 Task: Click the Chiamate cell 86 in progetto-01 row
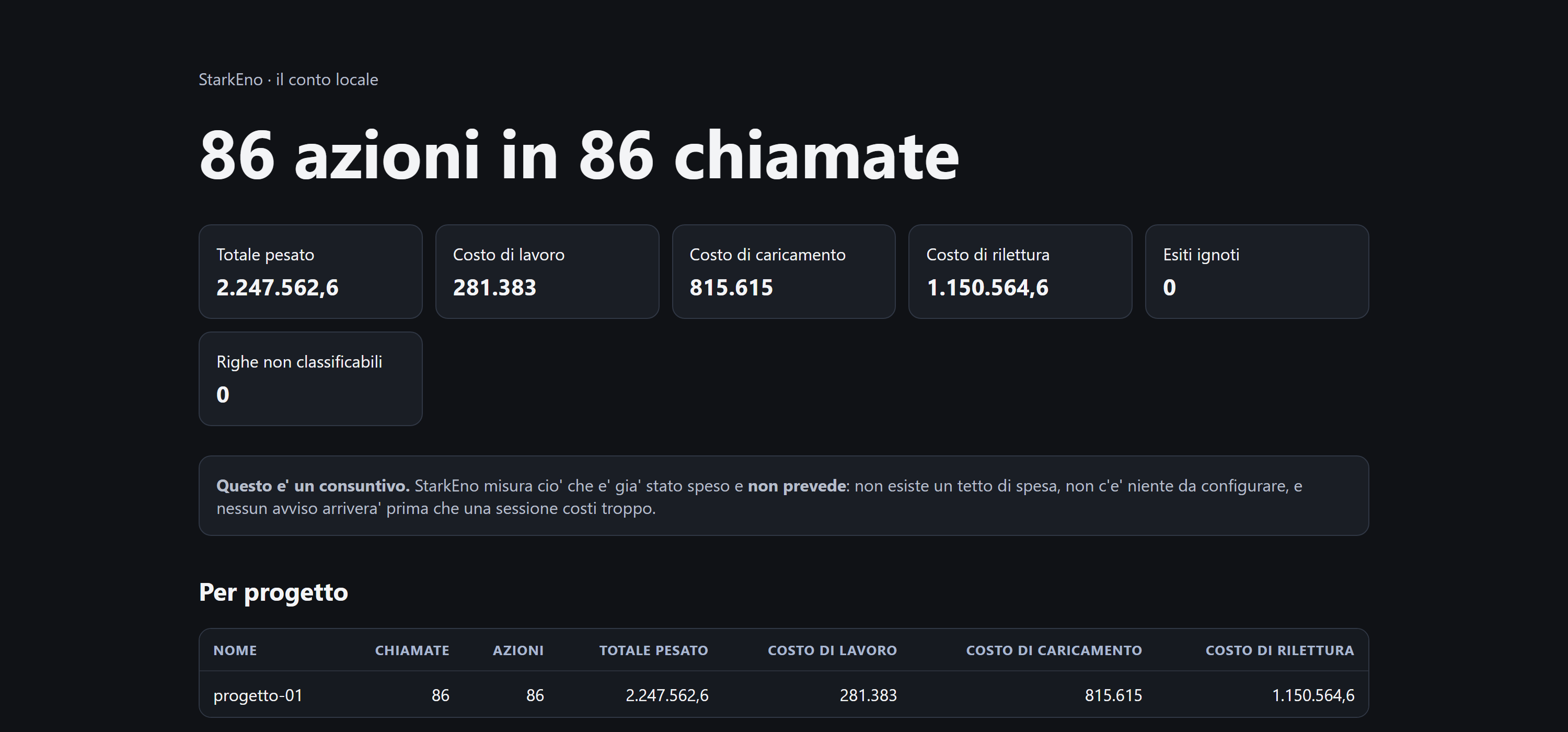tap(441, 695)
